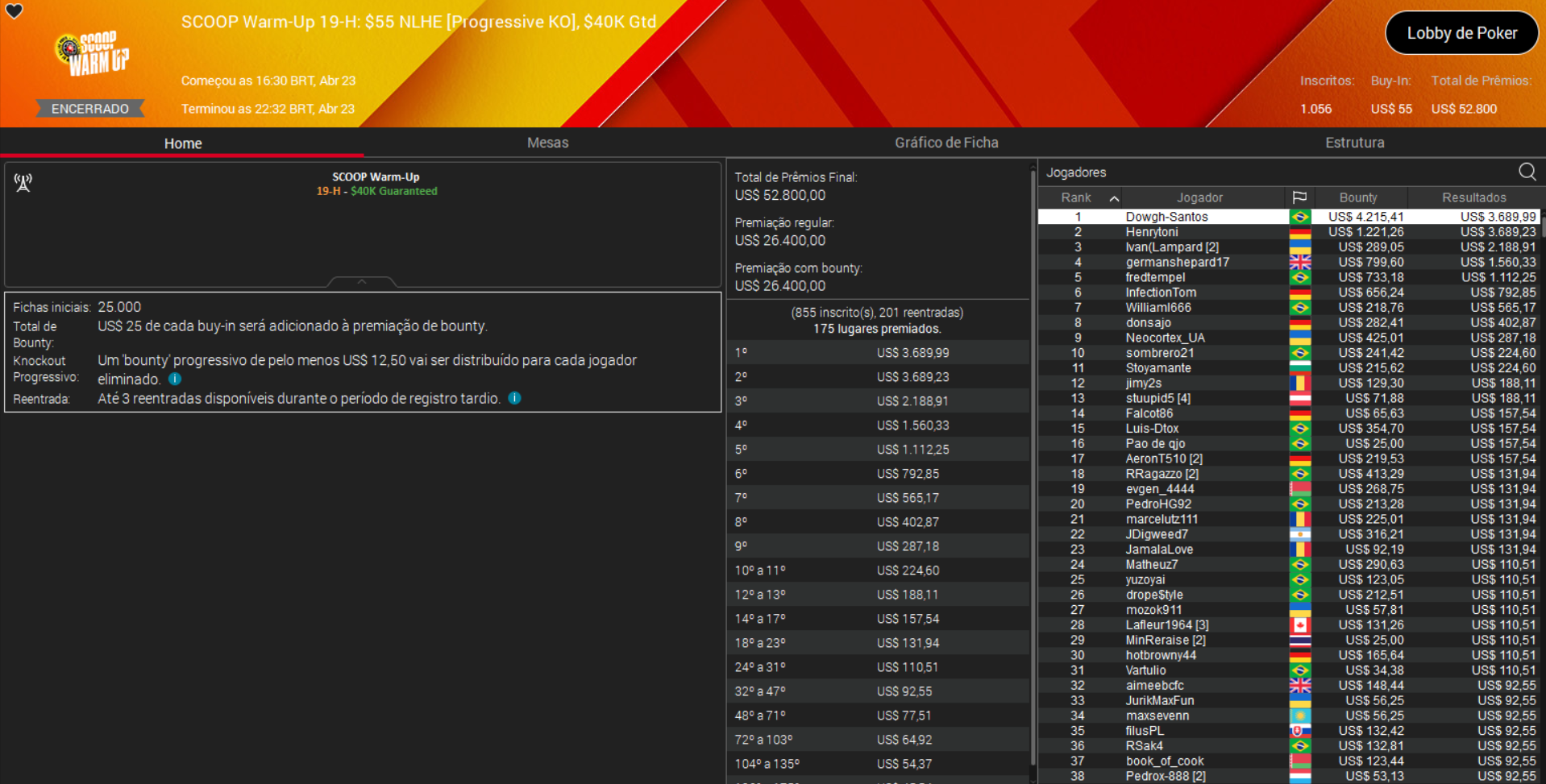1546x784 pixels.
Task: Click the ENCERRADO status badge
Action: 90,109
